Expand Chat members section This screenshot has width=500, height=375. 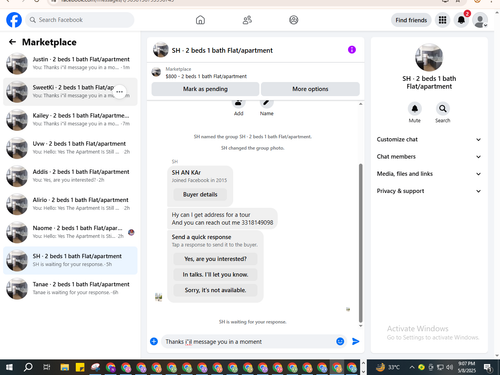429,157
